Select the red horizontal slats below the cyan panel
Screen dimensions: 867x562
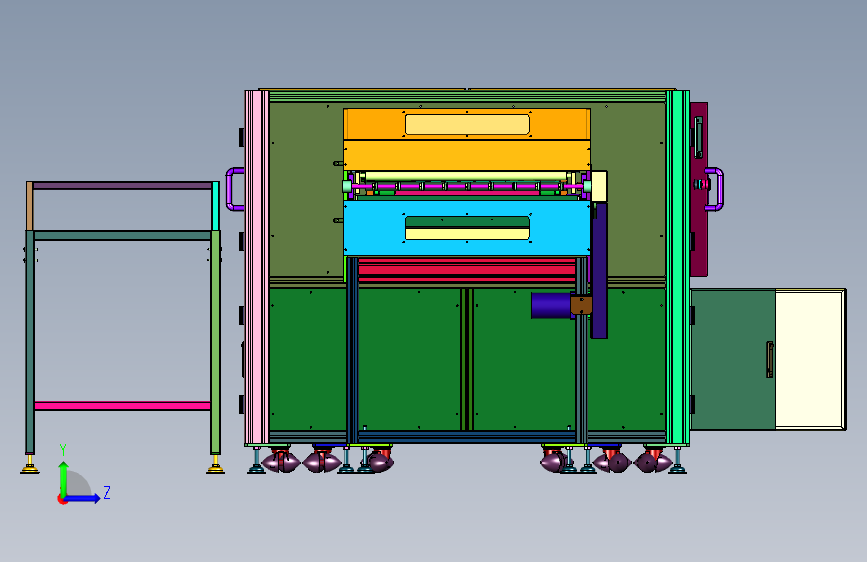coord(467,270)
